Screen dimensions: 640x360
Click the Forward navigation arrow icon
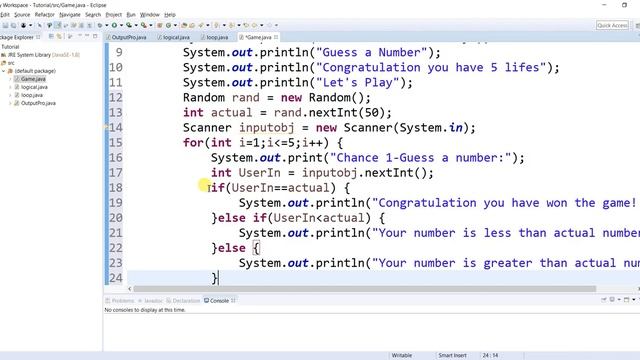(x=254, y=25)
